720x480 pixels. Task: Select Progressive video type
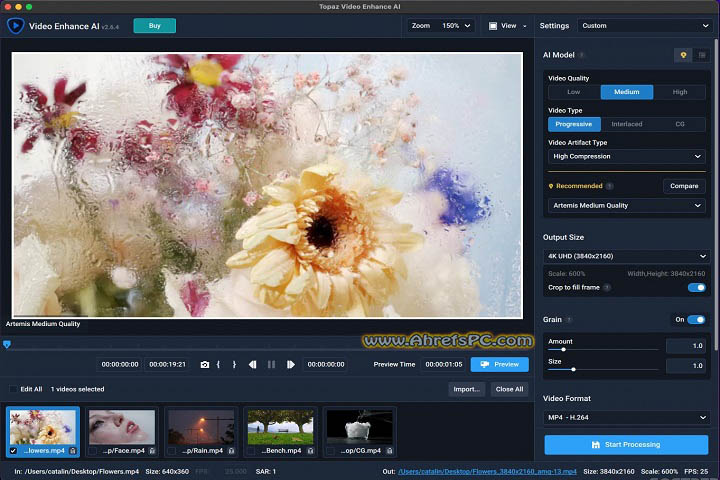[574, 124]
